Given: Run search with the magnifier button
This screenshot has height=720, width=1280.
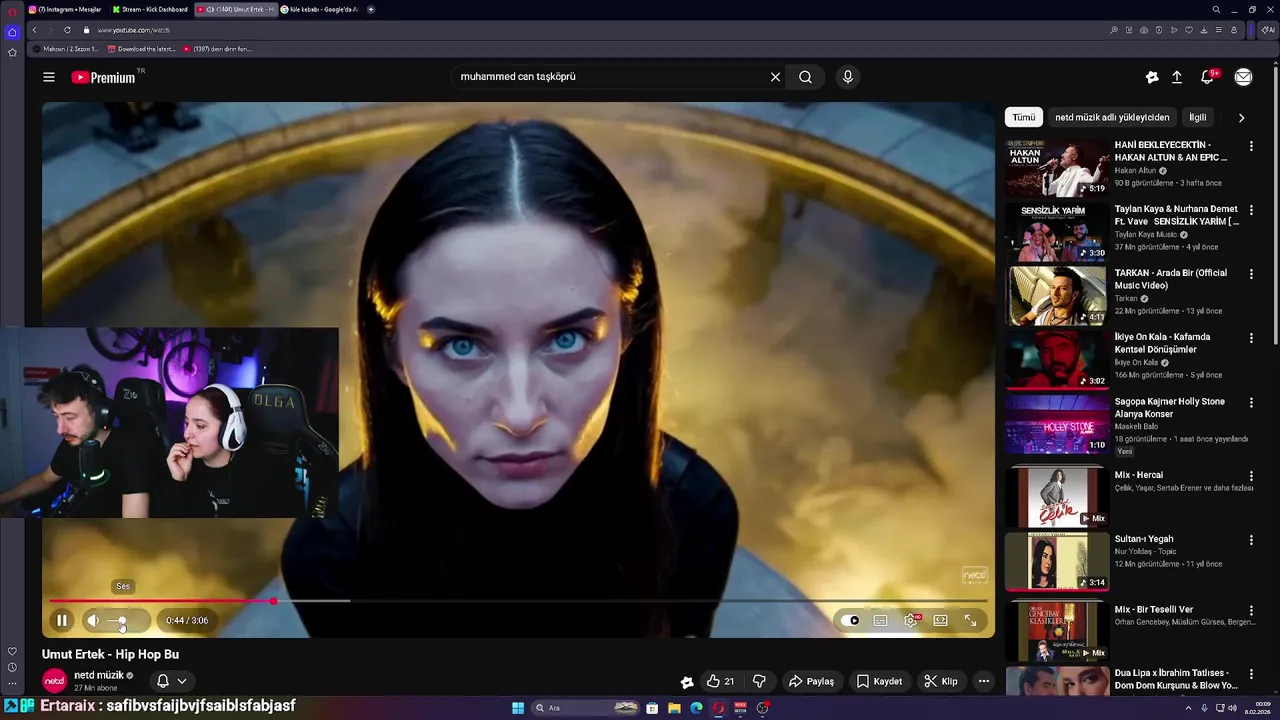Looking at the screenshot, I should click(x=805, y=77).
